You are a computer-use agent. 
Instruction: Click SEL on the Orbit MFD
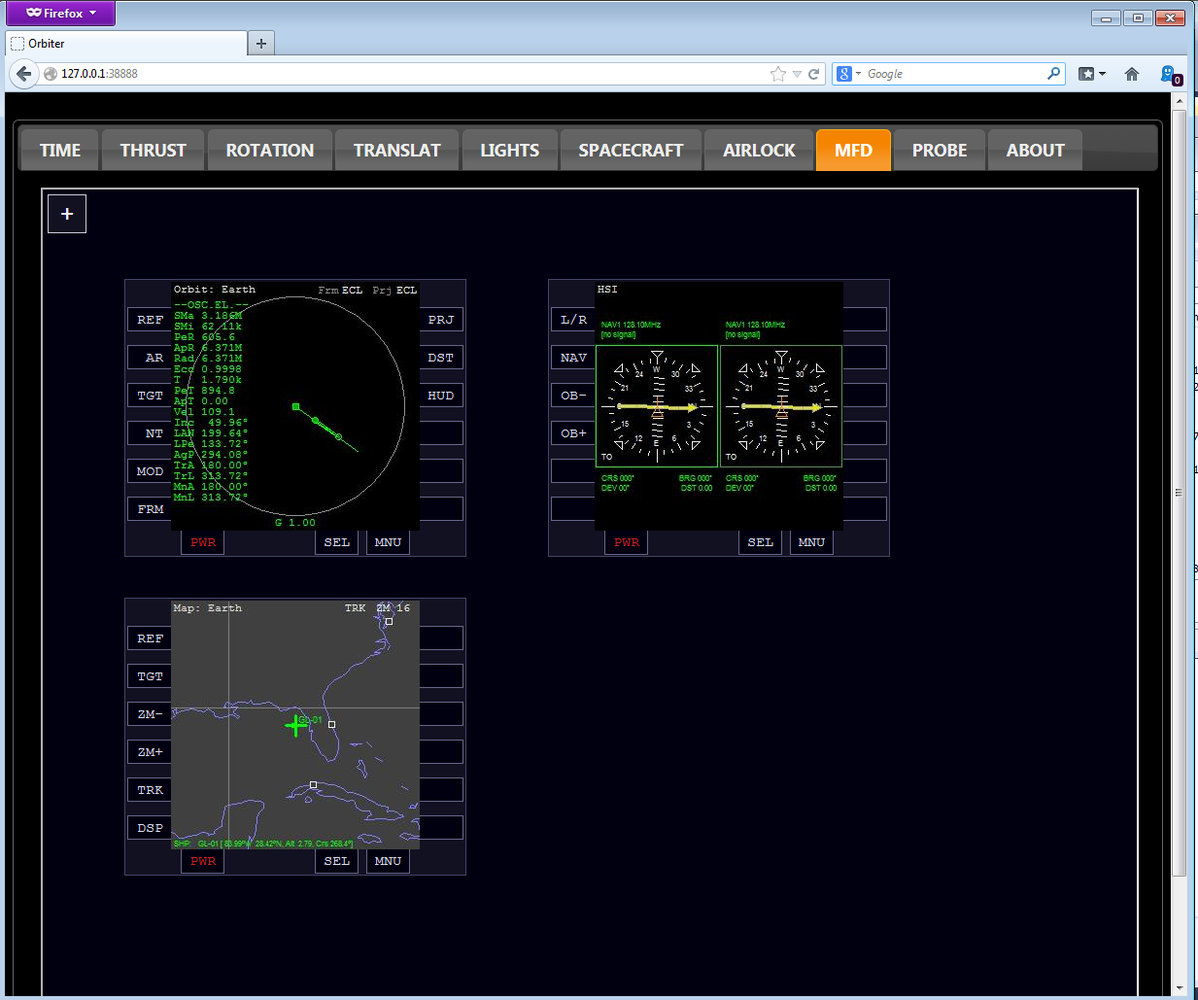[x=337, y=542]
